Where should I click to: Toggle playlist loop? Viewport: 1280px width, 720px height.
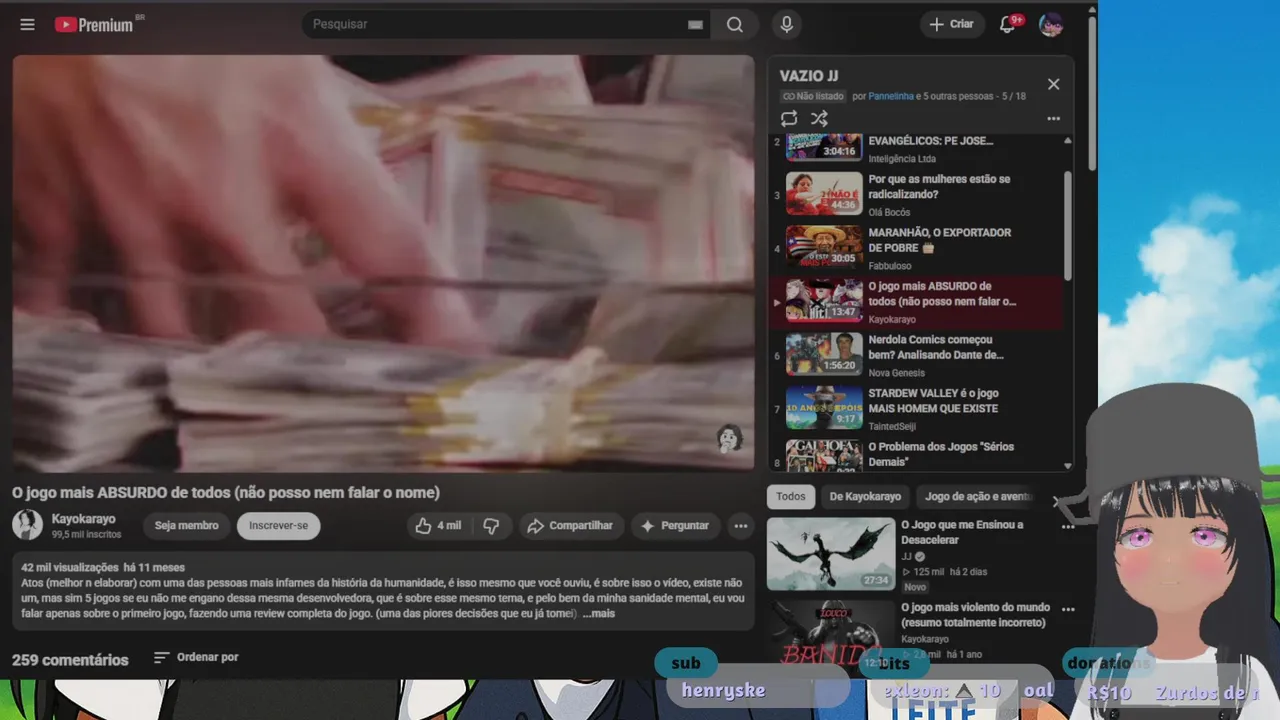[x=789, y=118]
